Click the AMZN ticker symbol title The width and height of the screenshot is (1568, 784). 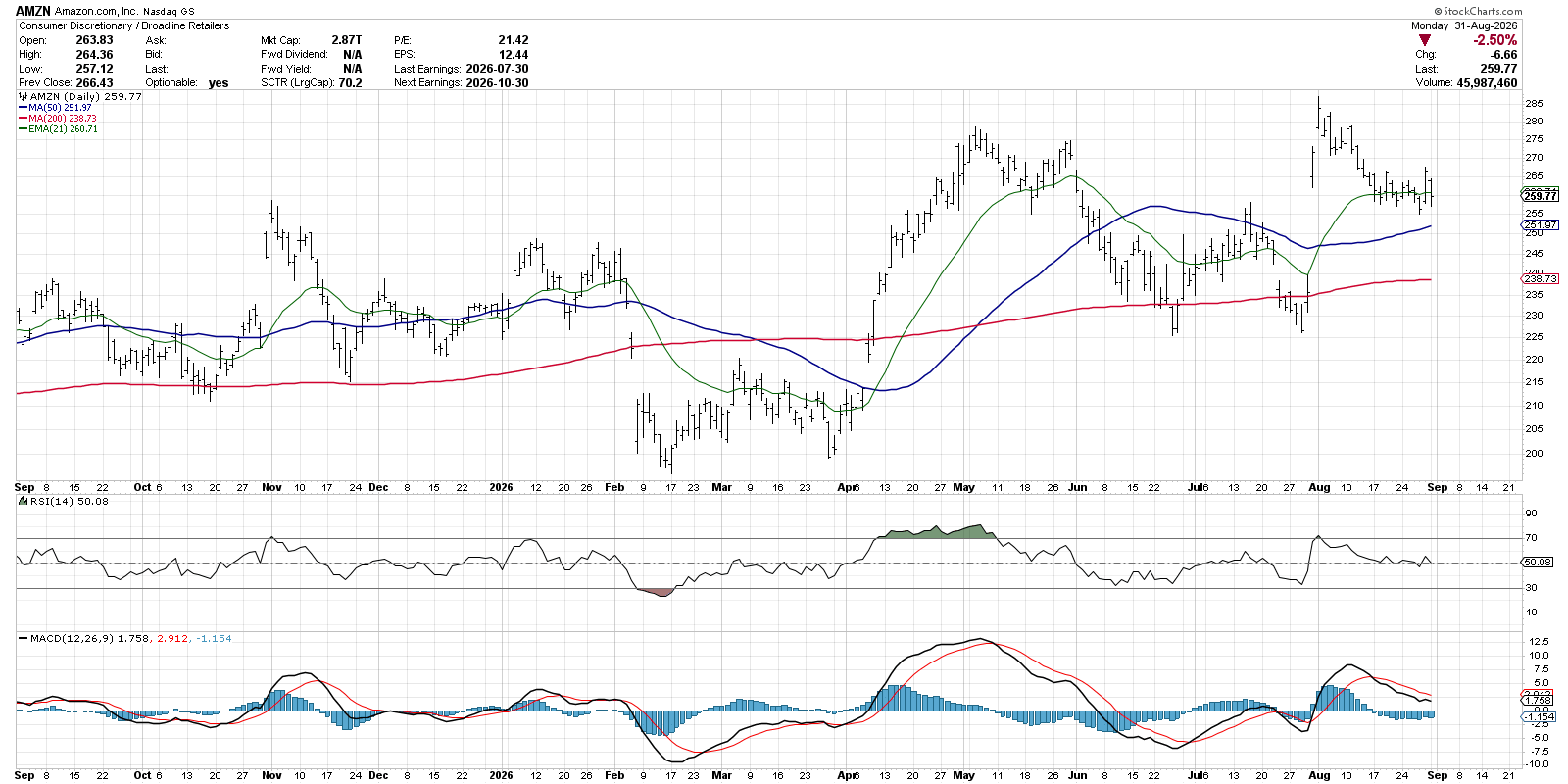click(33, 11)
